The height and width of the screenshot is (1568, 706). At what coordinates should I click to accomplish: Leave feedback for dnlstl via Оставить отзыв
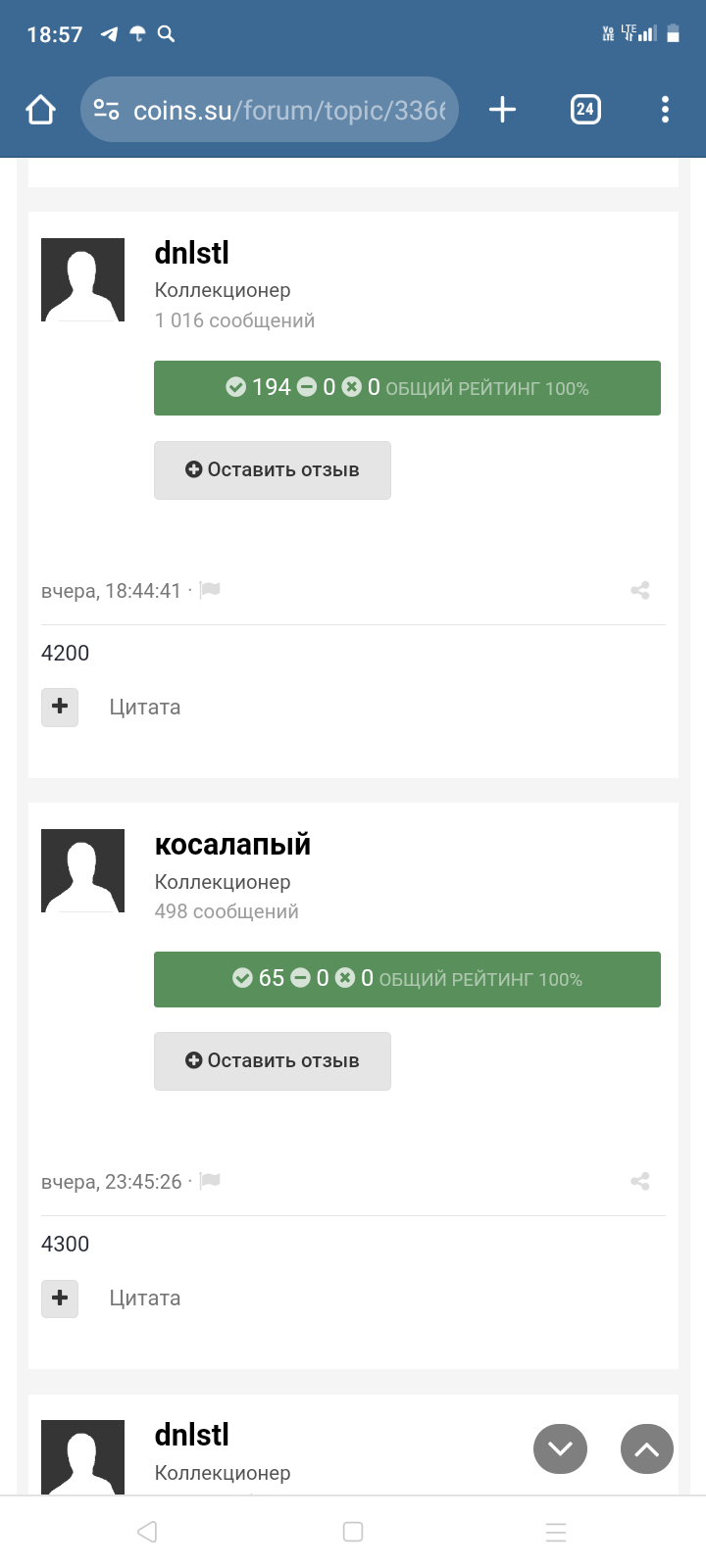273,470
